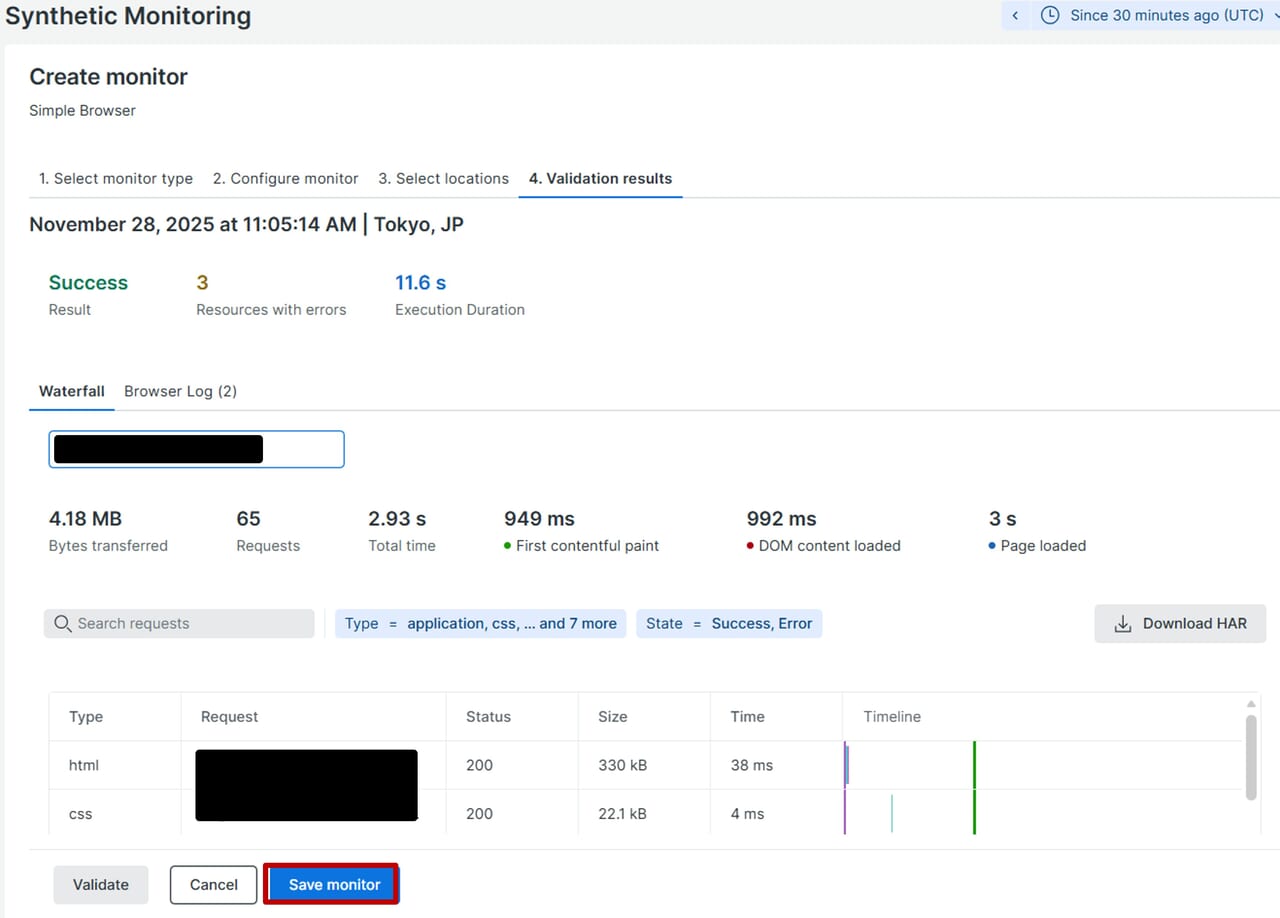This screenshot has height=918, width=1280.
Task: Switch to the Configure monitor step
Action: coord(285,179)
